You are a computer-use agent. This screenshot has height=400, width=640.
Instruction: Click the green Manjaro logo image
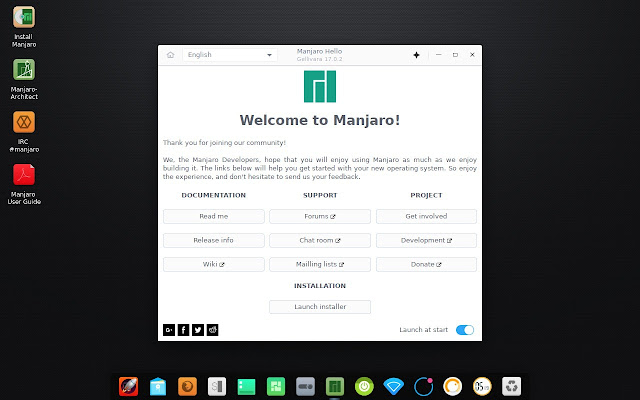coord(320,87)
